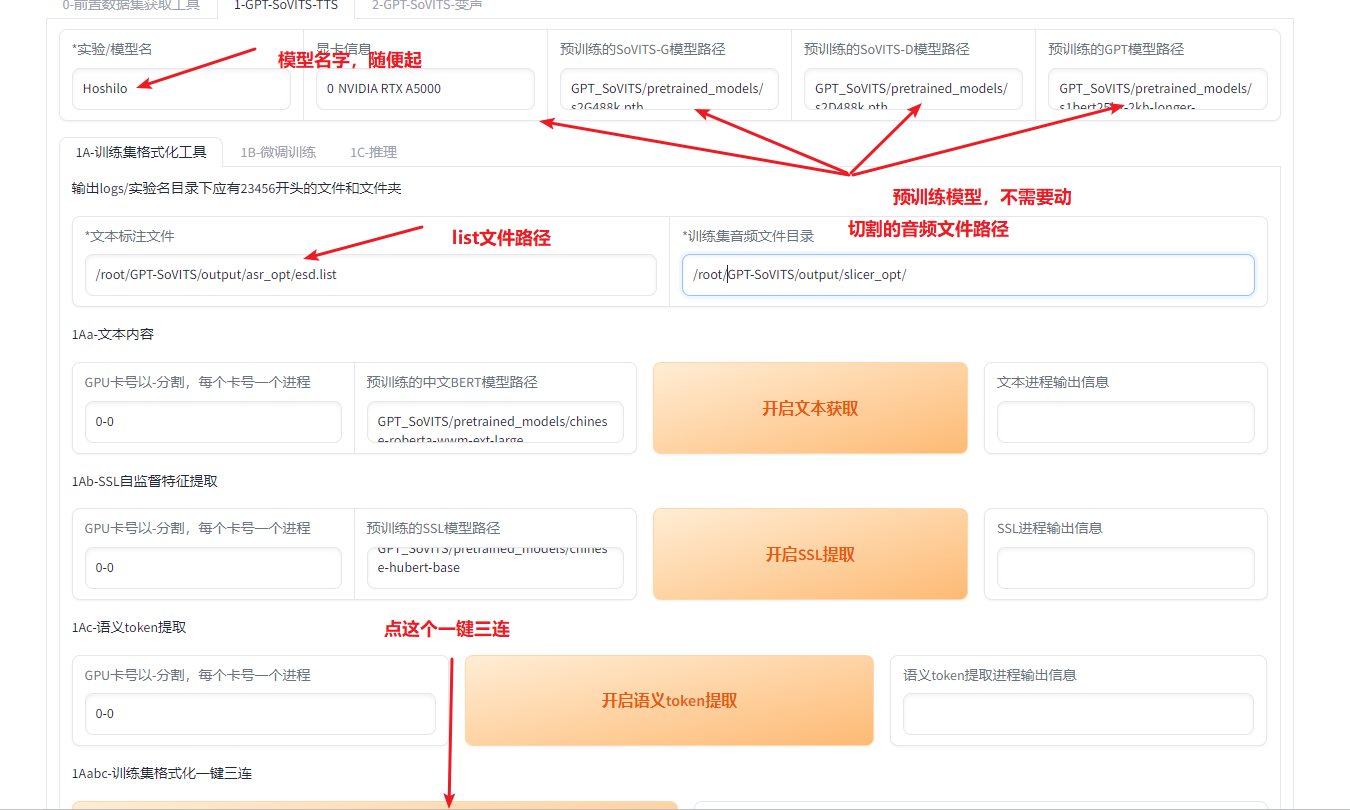Viewport: 1350px width, 810px height.
Task: Click the 预训练的中文BERT模型路径 field
Action: pyautogui.click(x=494, y=422)
